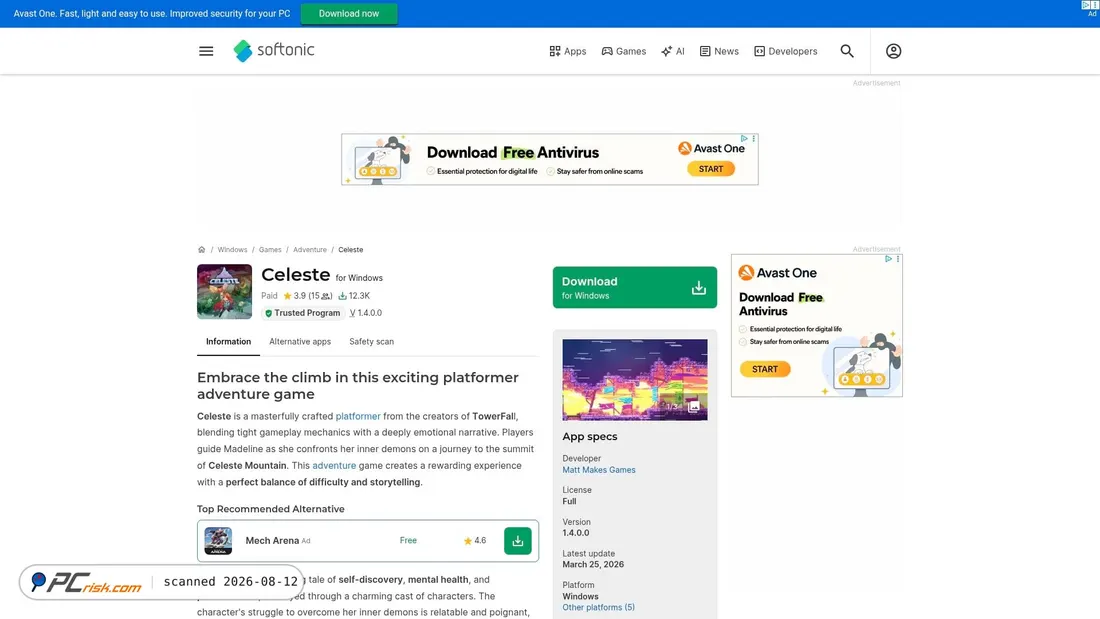This screenshot has height=619, width=1100.
Task: Open user account profile icon
Action: (893, 51)
